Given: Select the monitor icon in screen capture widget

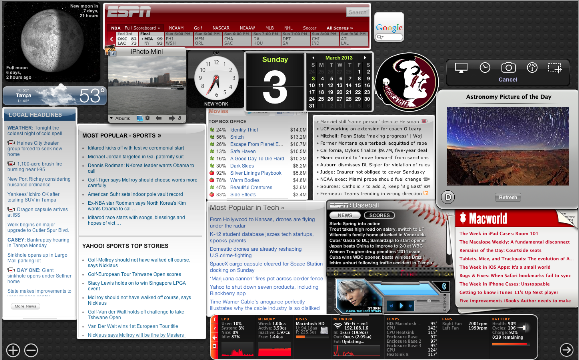Looking at the screenshot, I should [461, 68].
